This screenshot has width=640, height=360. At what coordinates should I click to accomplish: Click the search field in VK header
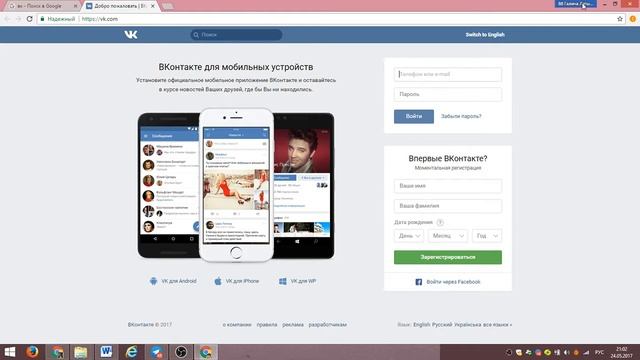tap(236, 35)
